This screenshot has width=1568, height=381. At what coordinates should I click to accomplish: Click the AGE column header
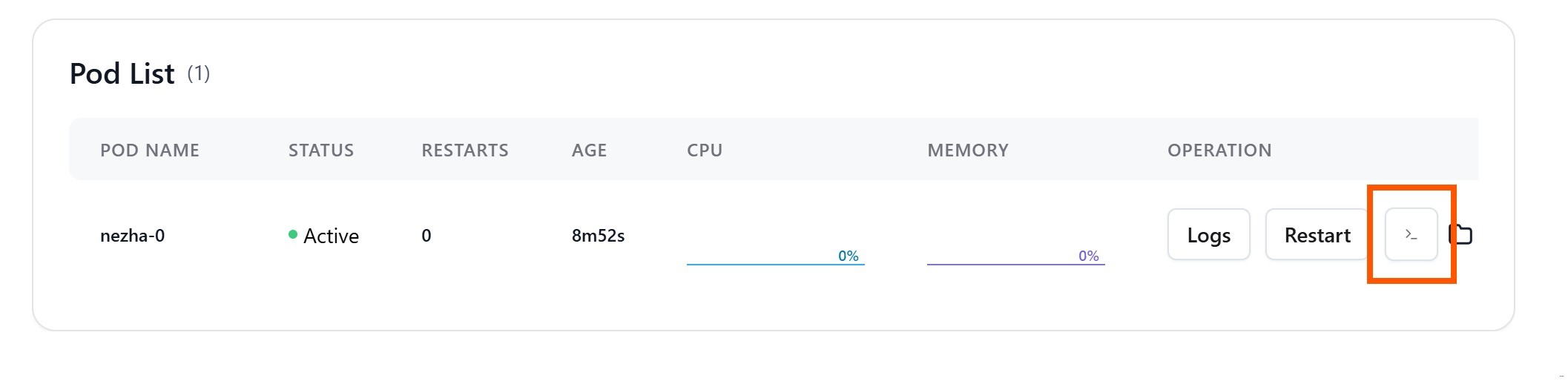589,150
